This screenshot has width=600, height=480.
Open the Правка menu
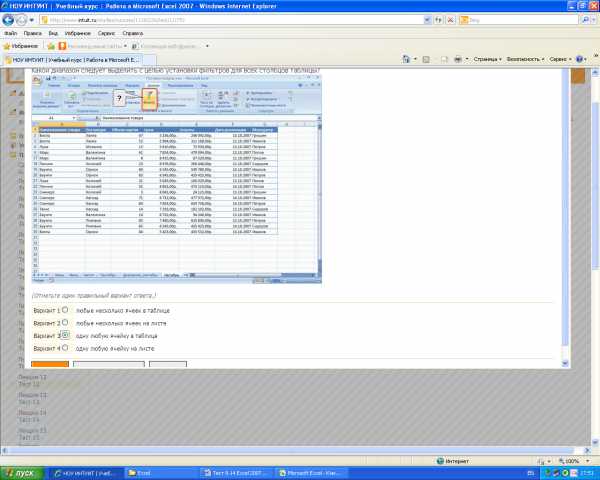click(x=33, y=34)
